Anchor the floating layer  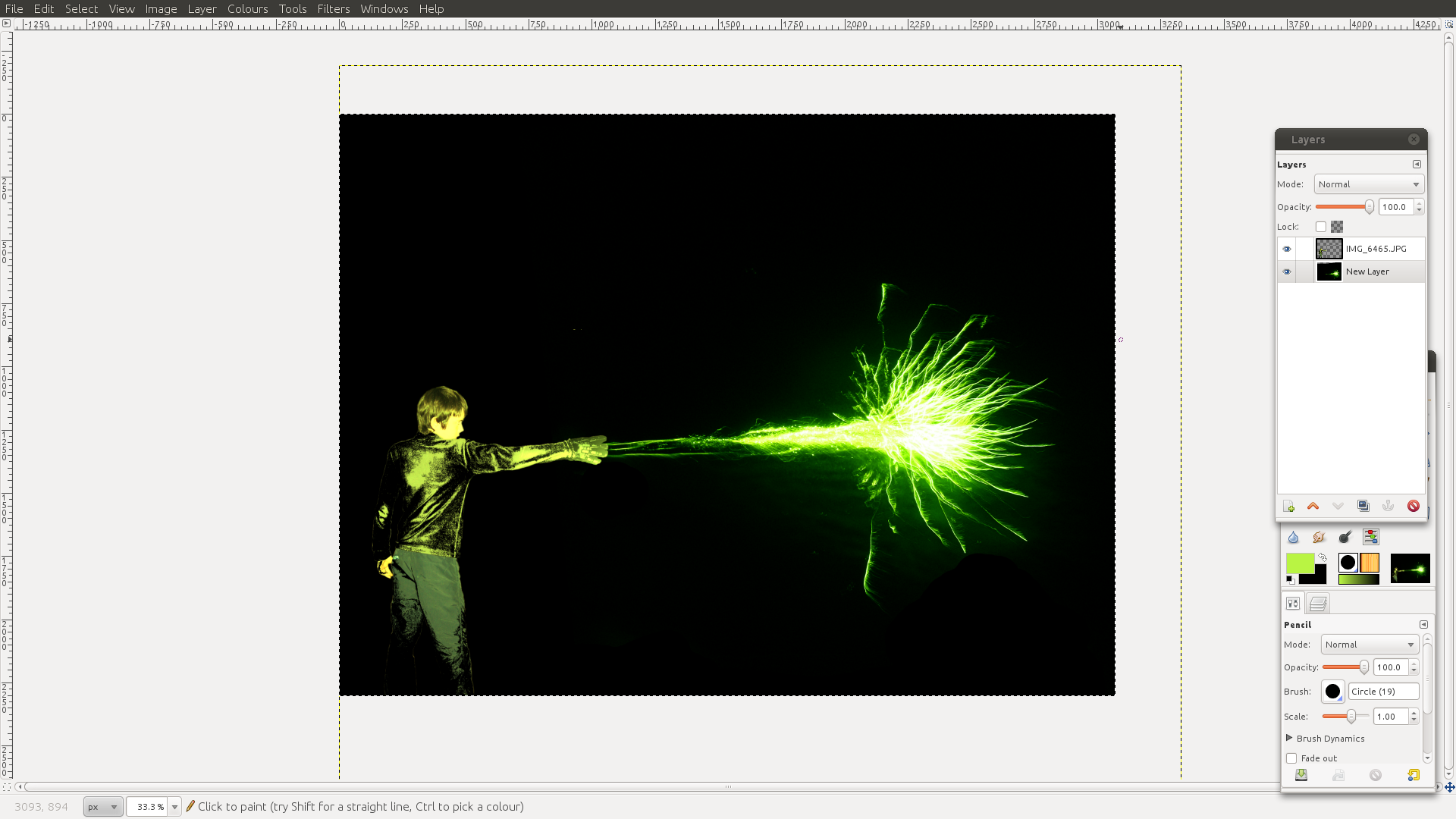[1388, 506]
